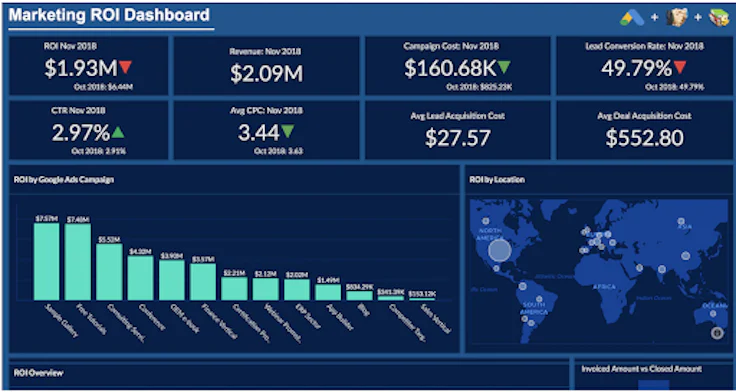Click the $2.12M bar value label

[x=266, y=273]
